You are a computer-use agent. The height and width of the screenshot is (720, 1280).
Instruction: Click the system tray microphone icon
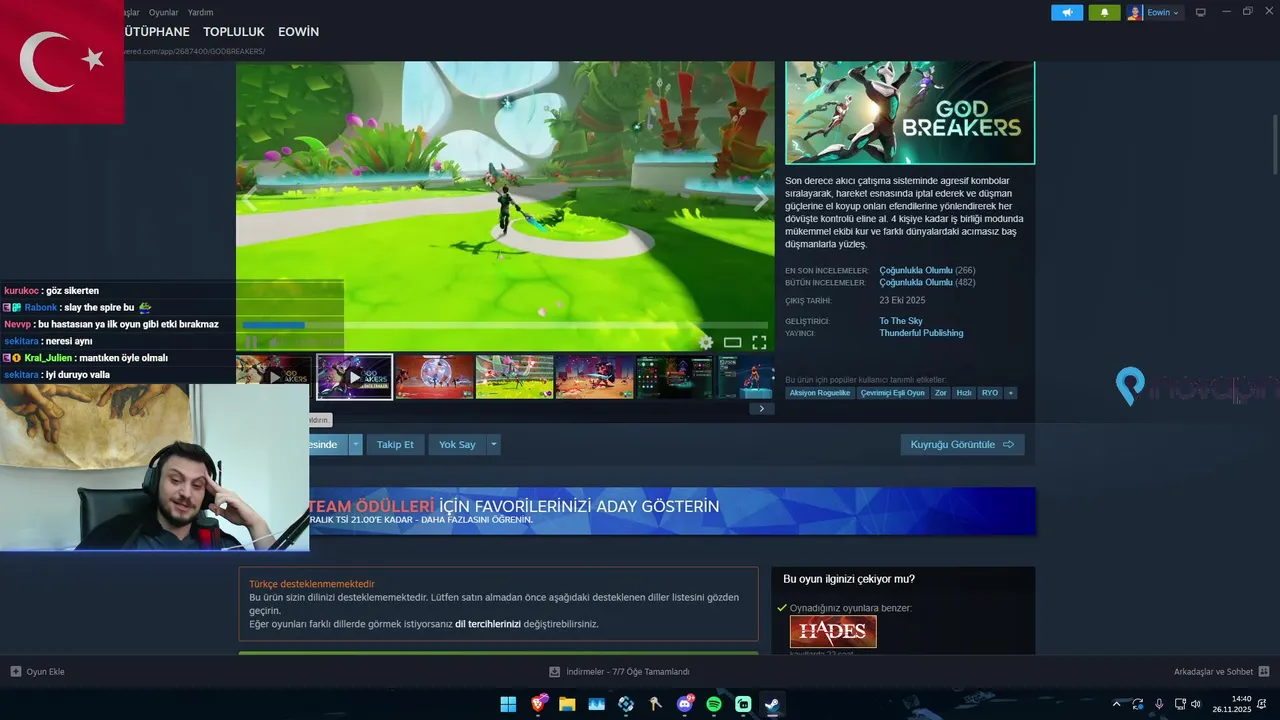point(1159,704)
